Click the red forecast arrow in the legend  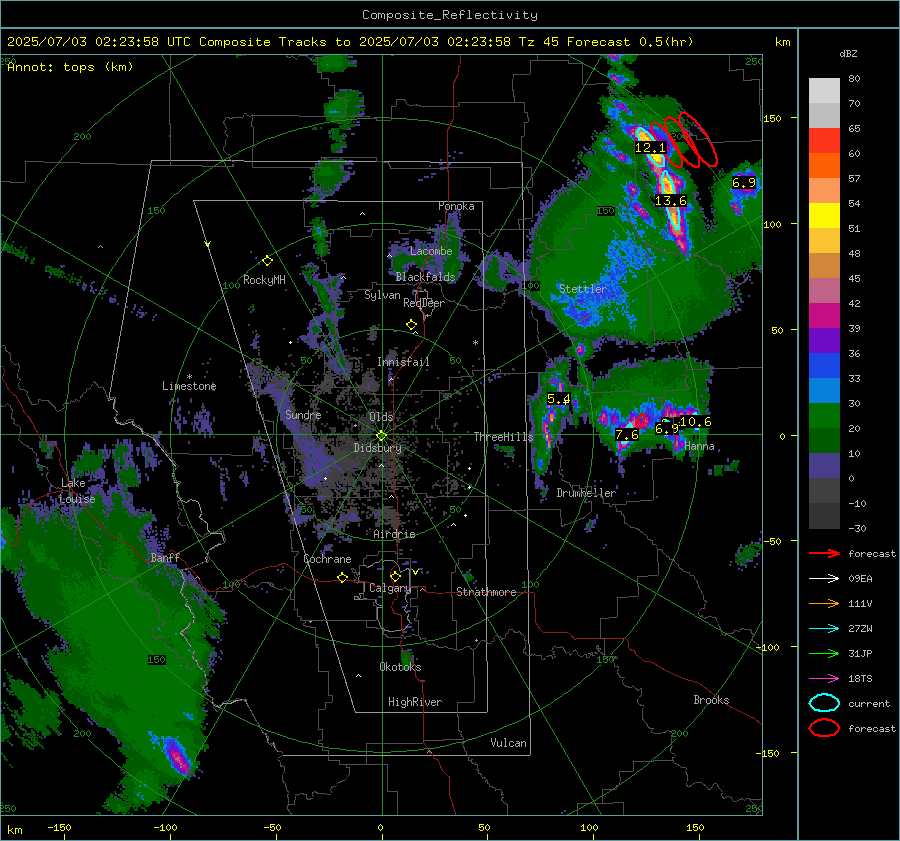(824, 553)
